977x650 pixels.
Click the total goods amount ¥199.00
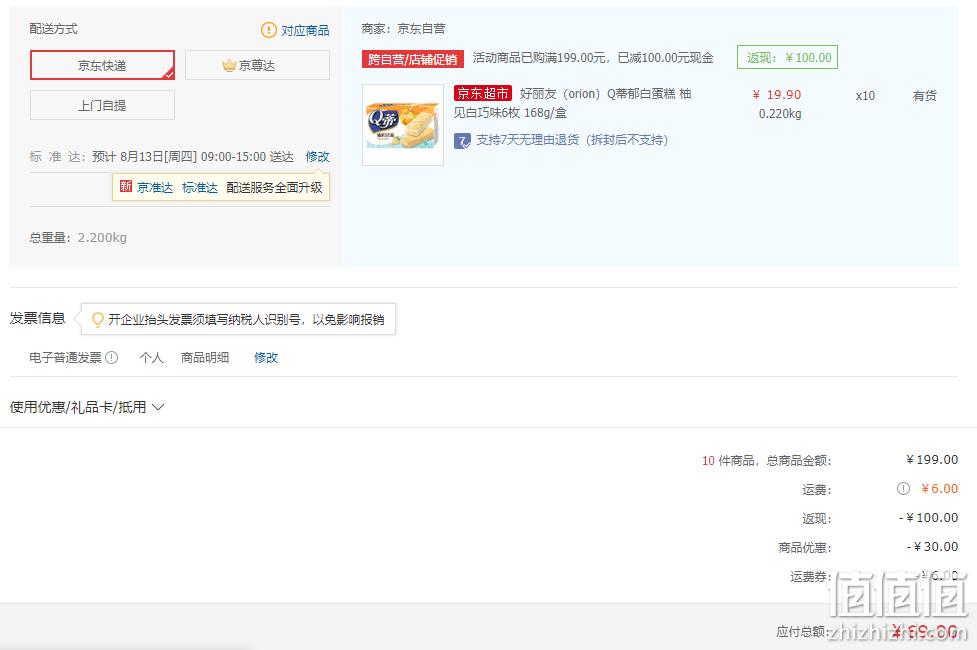(932, 459)
